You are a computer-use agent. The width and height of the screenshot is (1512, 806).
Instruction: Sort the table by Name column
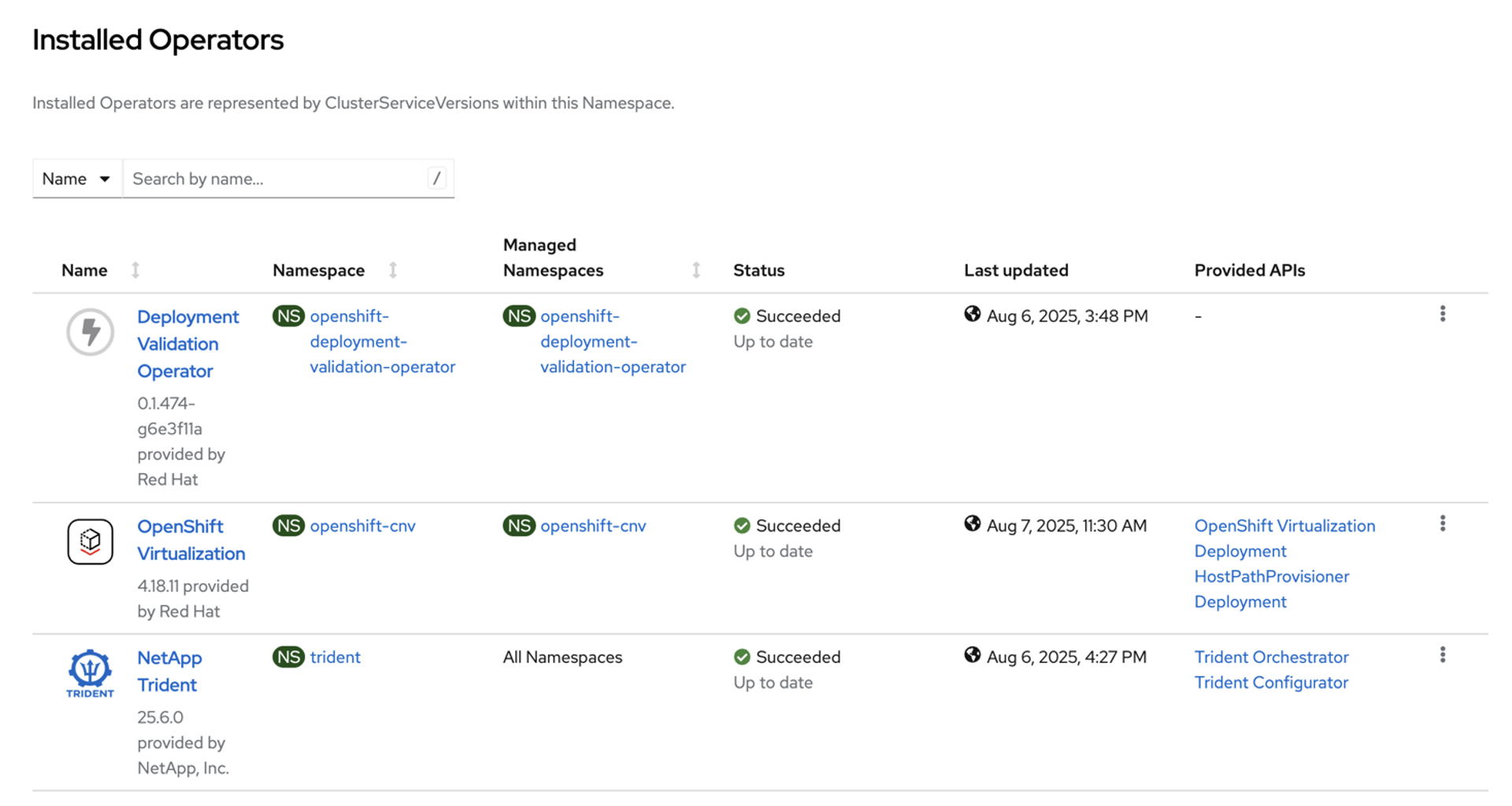coord(135,270)
